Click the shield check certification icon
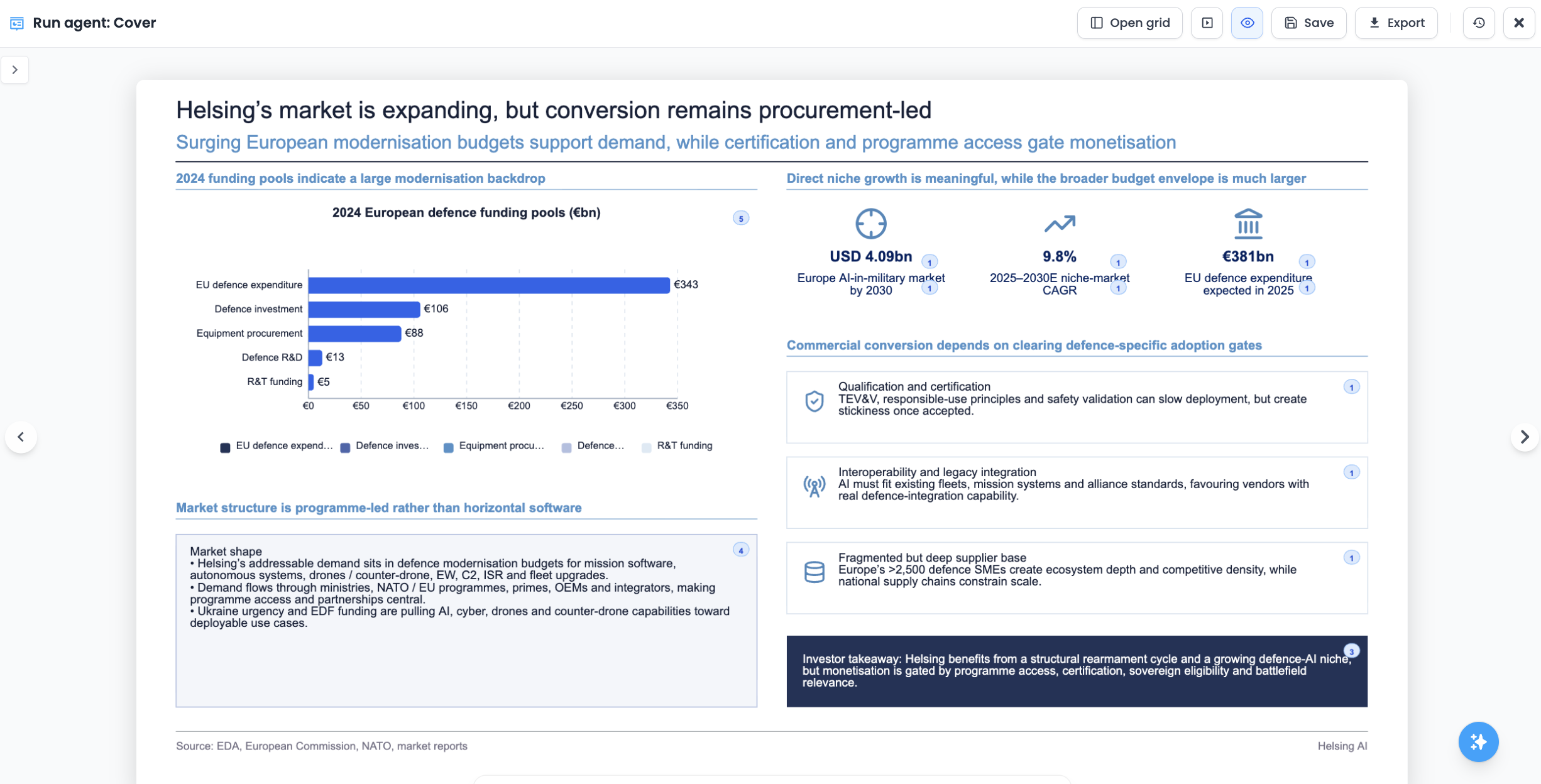The width and height of the screenshot is (1541, 784). pos(814,401)
